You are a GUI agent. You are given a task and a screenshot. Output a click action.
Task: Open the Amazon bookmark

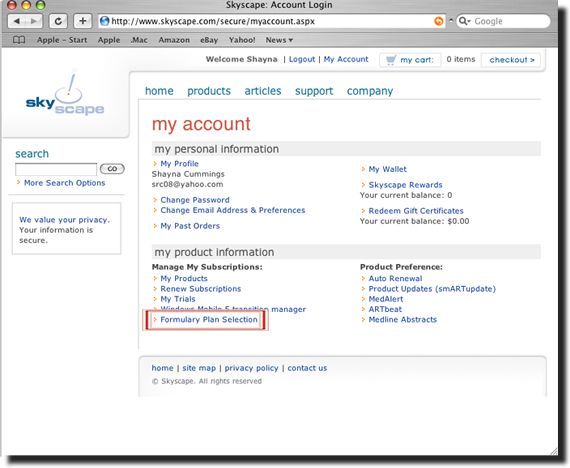point(174,40)
